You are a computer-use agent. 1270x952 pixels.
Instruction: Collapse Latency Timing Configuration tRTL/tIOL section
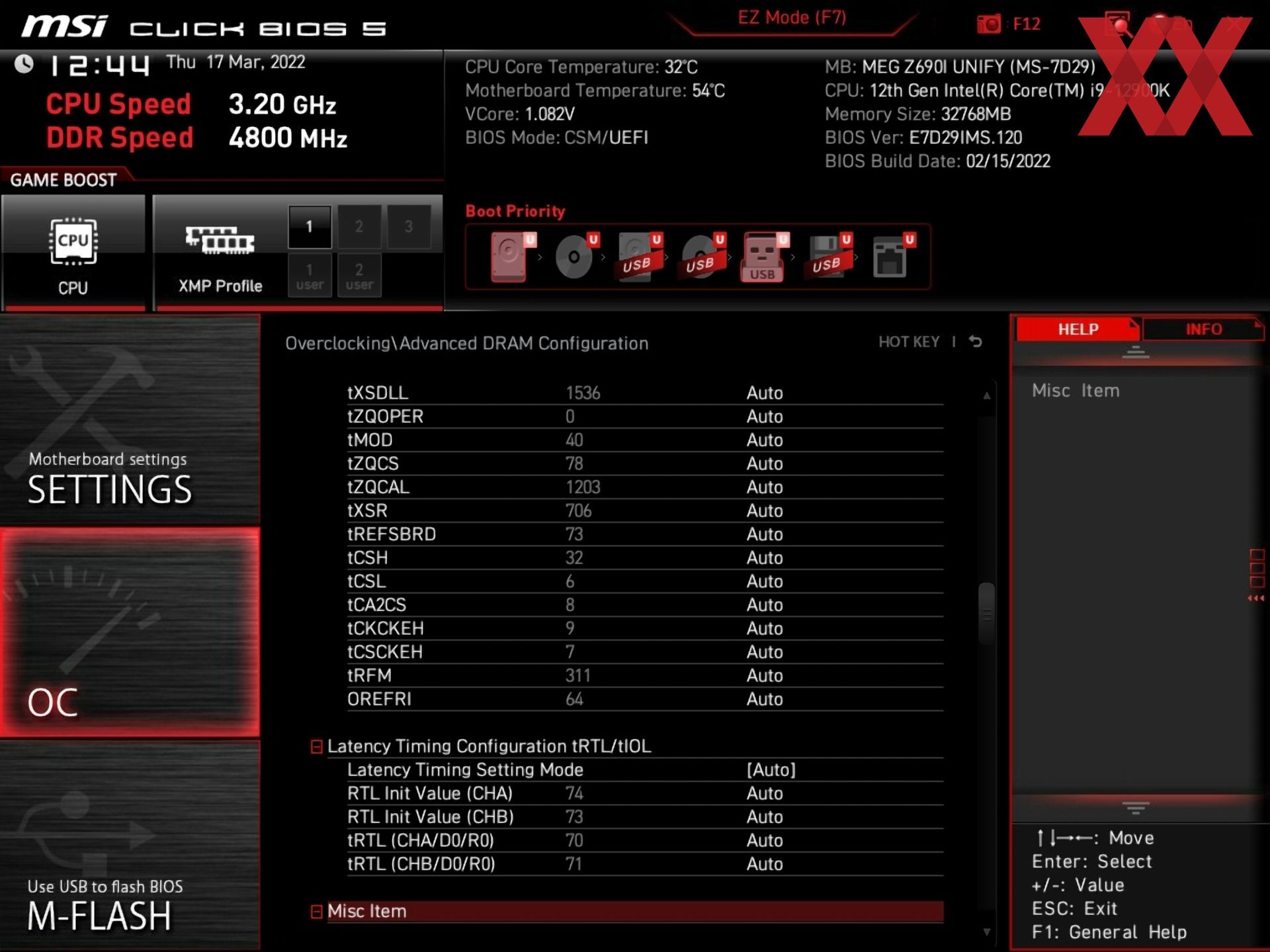coord(317,746)
